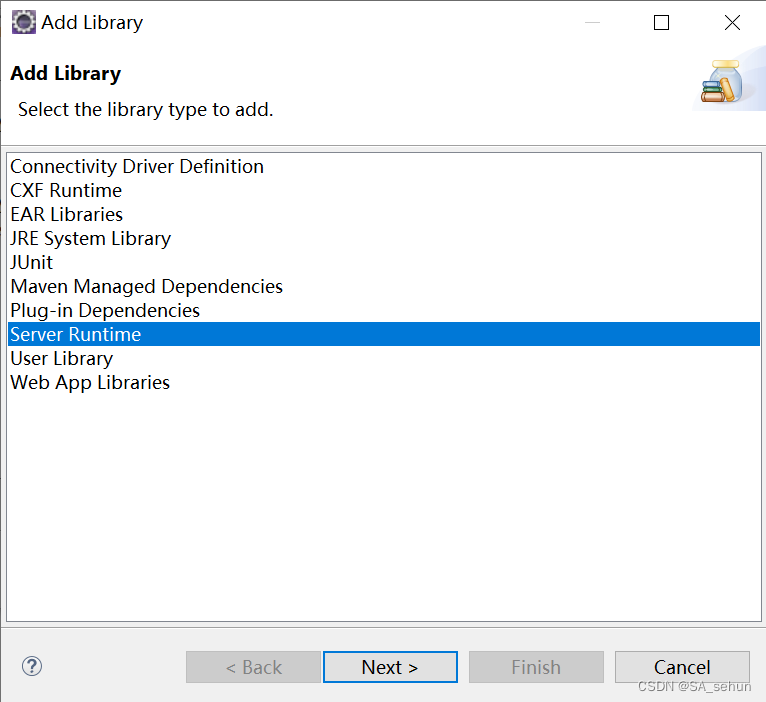Choose Plug-in Dependencies item

coord(105,311)
